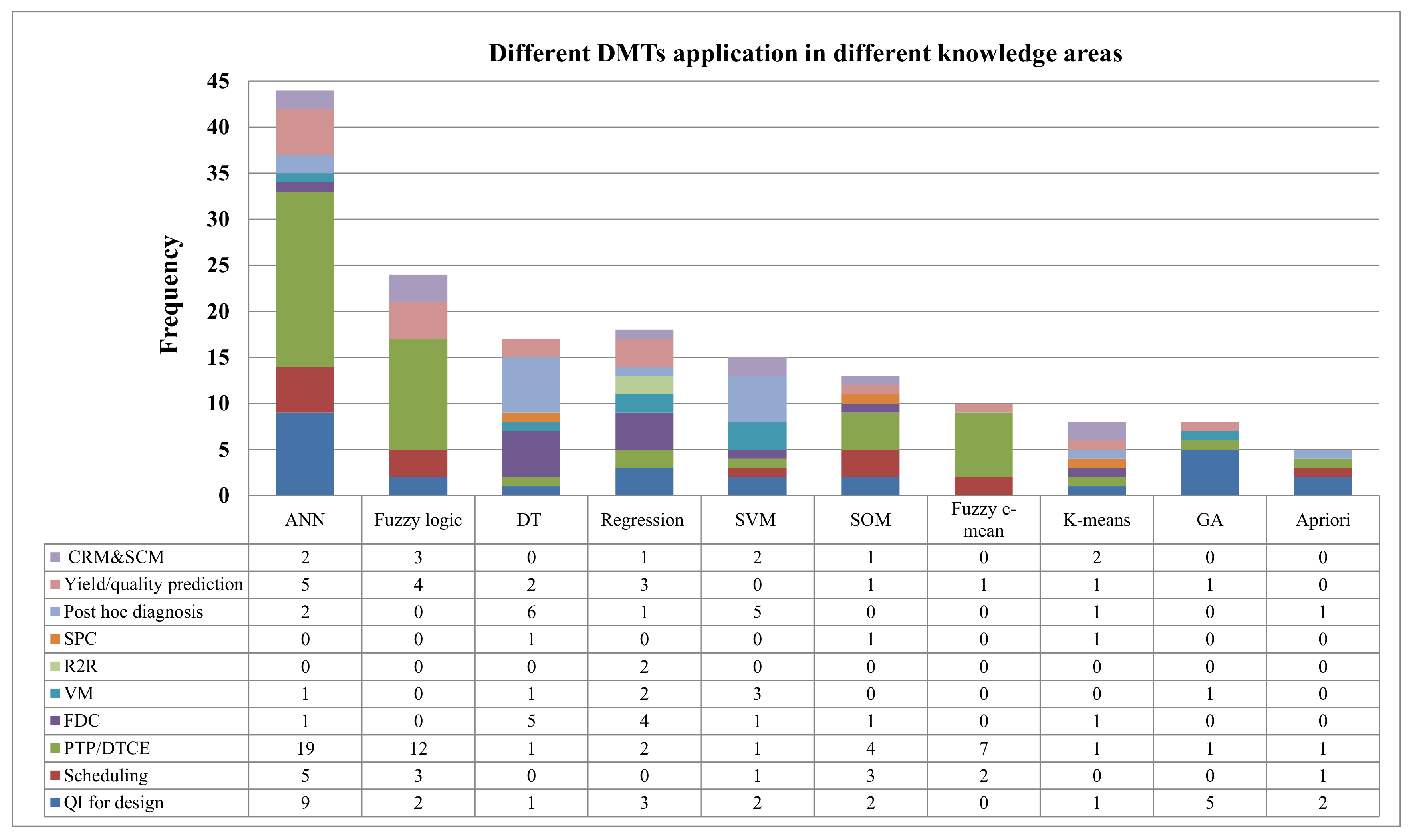Click the Fuzzy logic stacked bar
The image size is (1417, 840).
pos(419,385)
